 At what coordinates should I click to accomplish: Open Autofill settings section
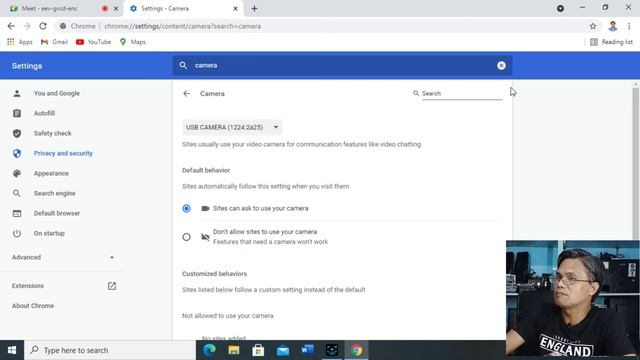tap(44, 113)
